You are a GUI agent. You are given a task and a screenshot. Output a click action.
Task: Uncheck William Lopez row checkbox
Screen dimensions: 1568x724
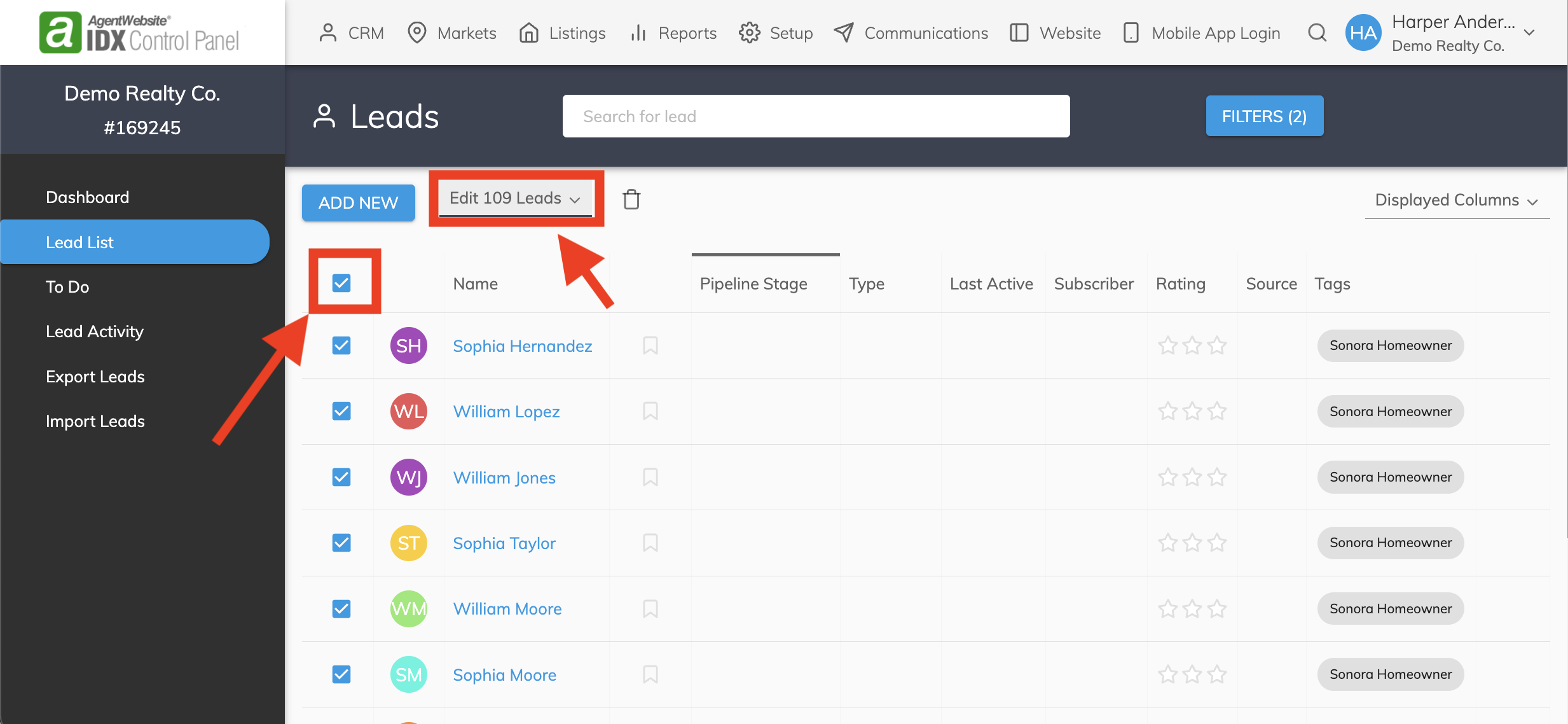click(x=341, y=411)
